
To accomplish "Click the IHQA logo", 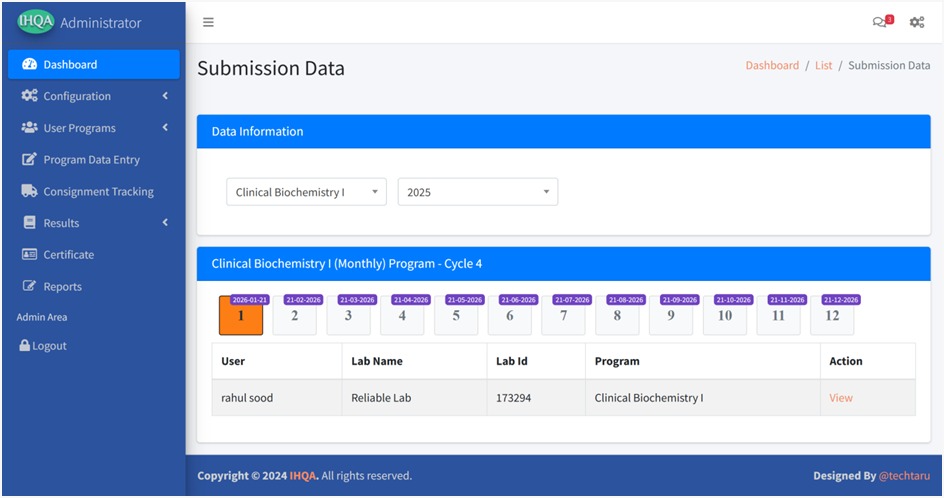I will [36, 22].
